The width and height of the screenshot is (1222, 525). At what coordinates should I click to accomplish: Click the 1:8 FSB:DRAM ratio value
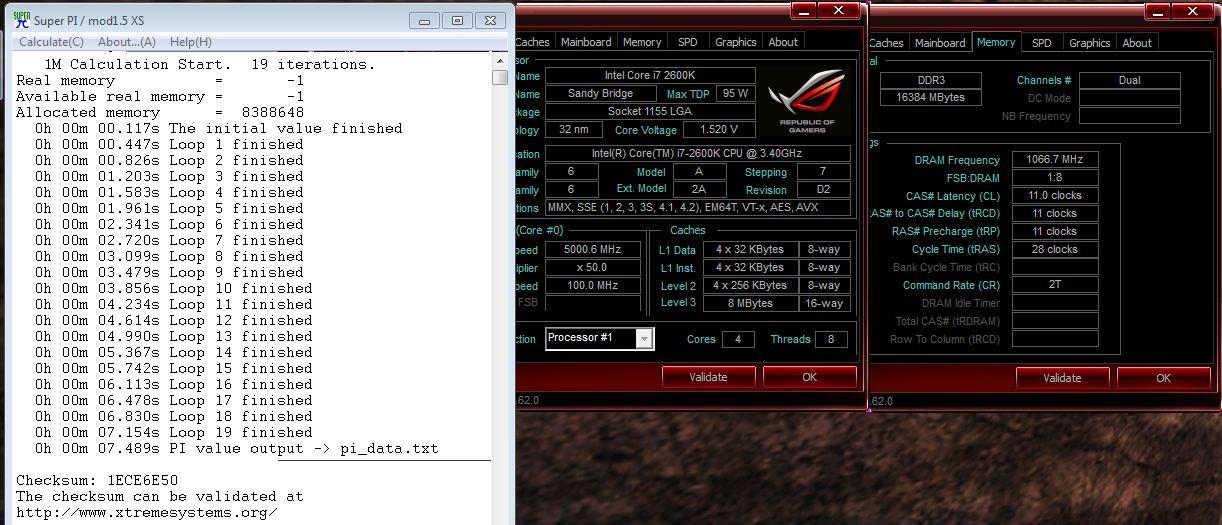[1054, 177]
